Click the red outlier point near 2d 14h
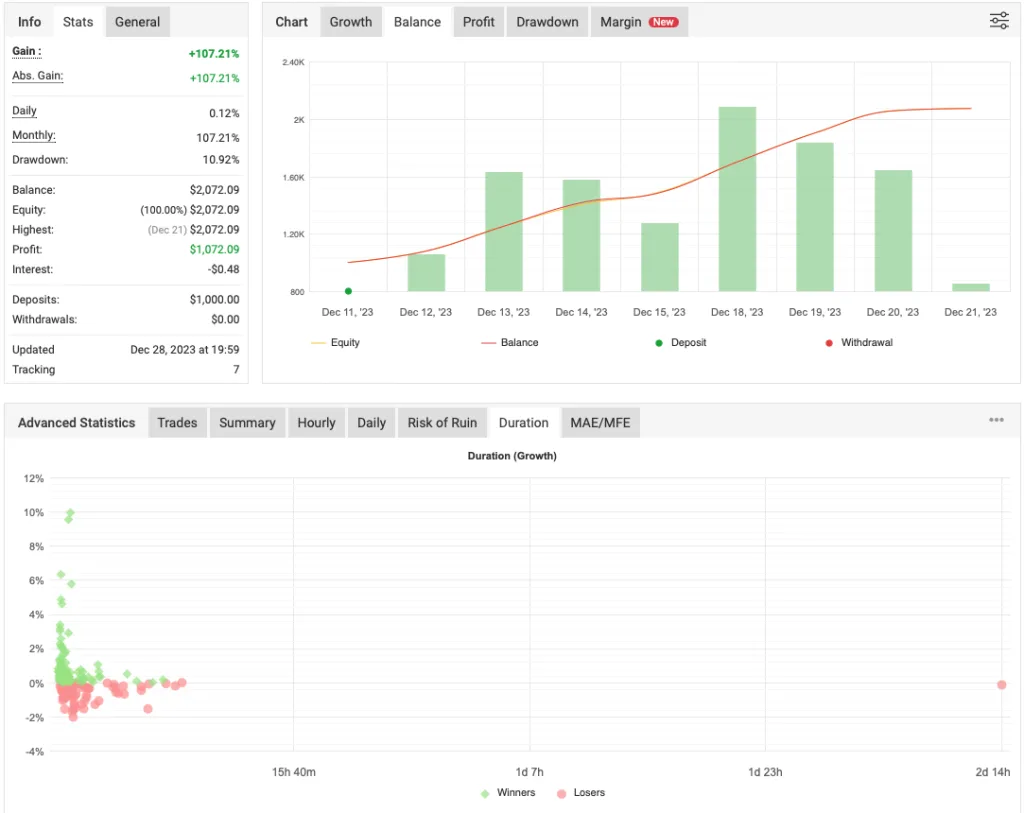The width and height of the screenshot is (1024, 813). point(1001,685)
